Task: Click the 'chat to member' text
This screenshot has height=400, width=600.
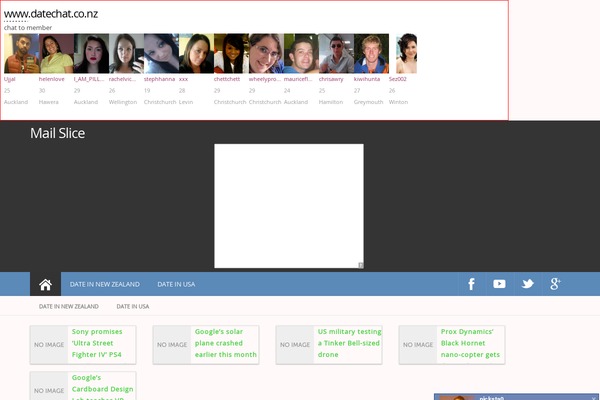Action: click(x=28, y=28)
